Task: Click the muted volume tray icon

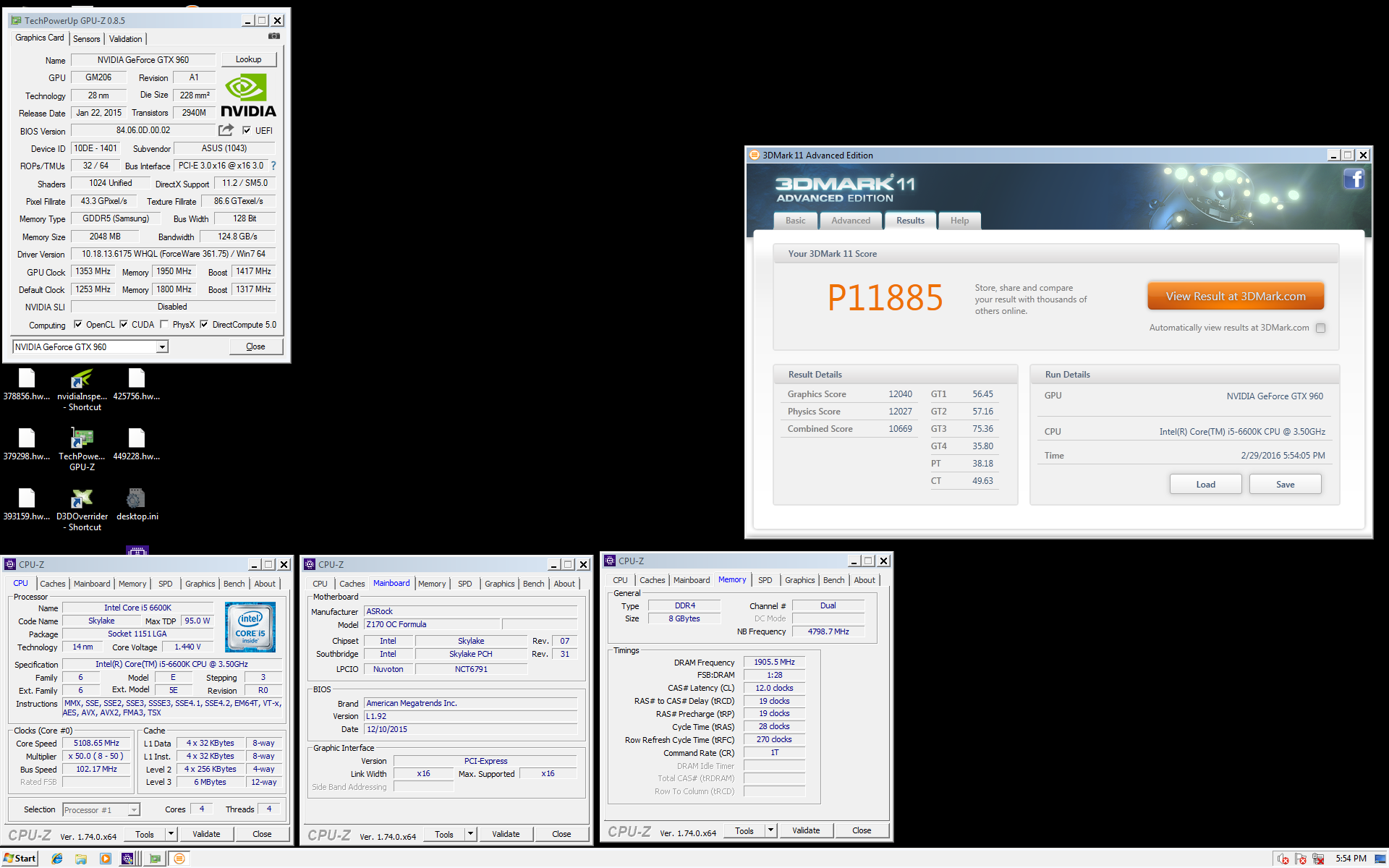Action: pos(1283,859)
